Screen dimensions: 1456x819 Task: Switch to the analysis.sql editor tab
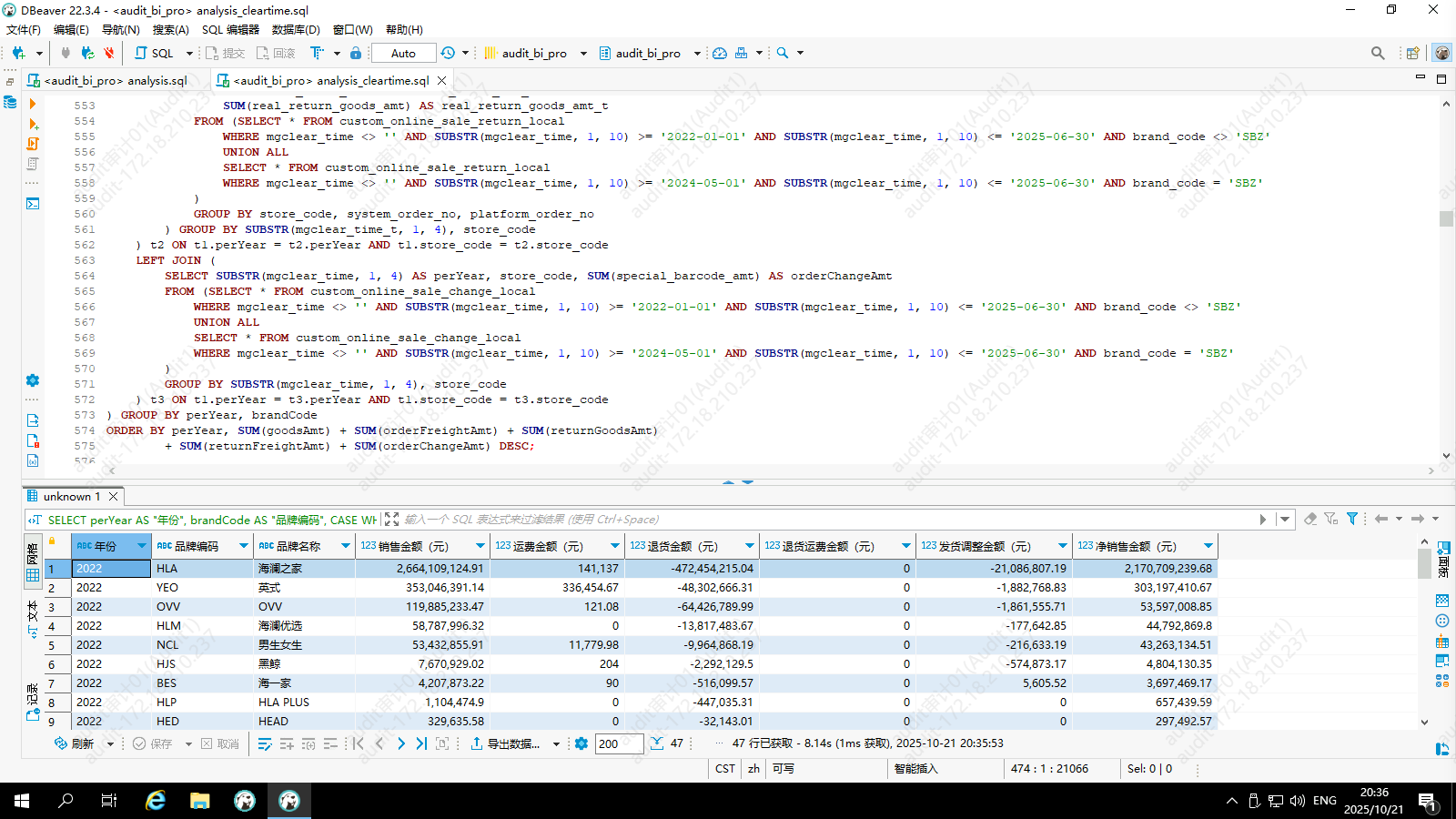pos(115,80)
